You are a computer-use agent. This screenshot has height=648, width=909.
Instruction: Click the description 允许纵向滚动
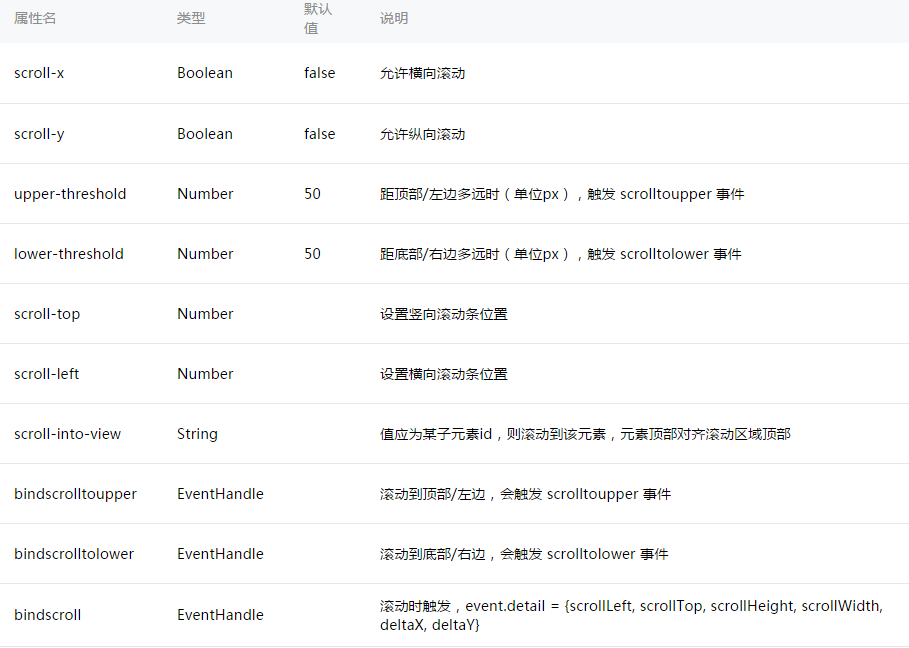point(423,134)
